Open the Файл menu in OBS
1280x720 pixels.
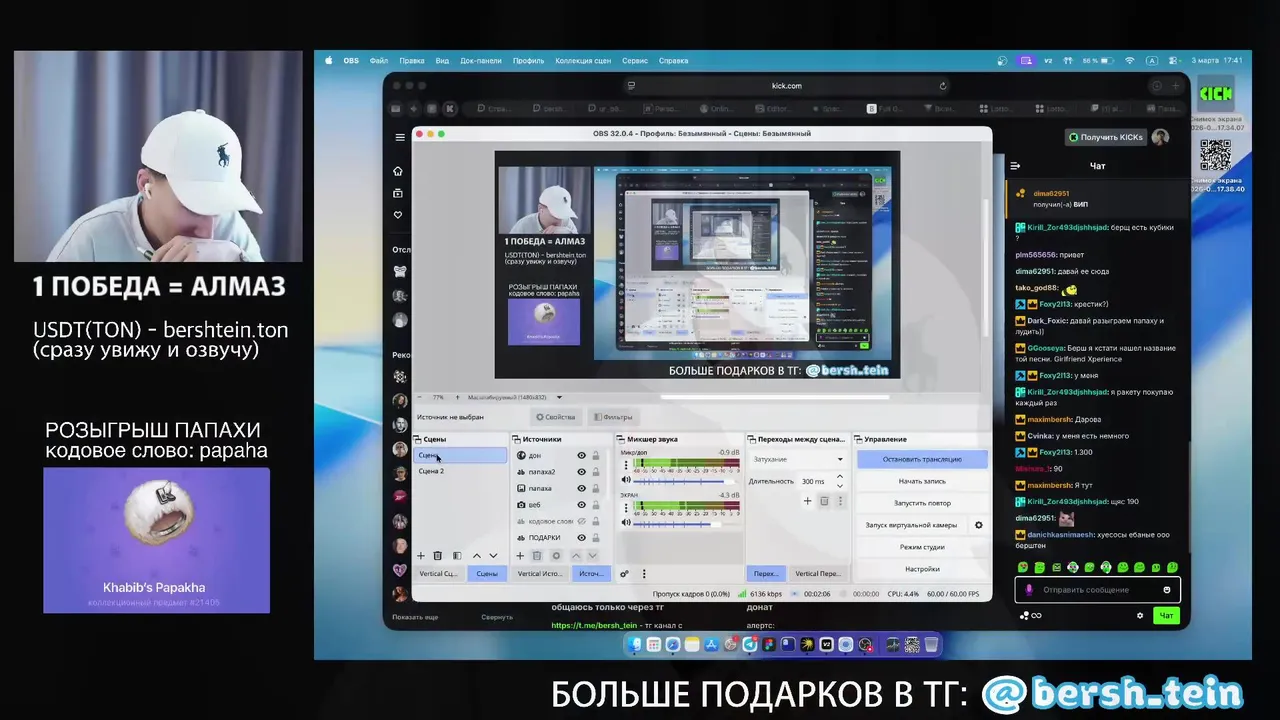tap(379, 61)
